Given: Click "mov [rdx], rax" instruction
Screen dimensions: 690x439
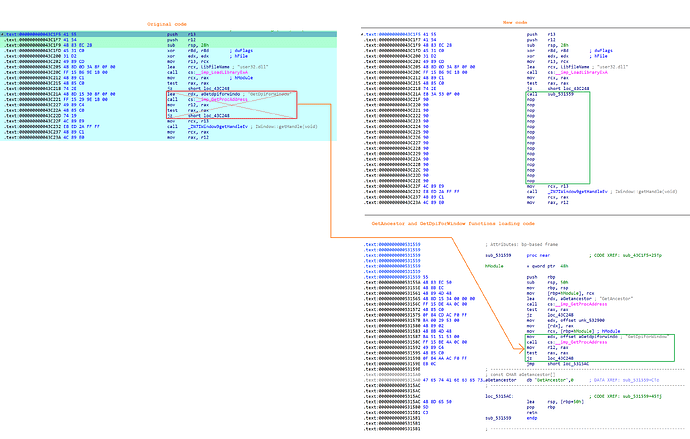Looking at the screenshot, I should point(550,326).
